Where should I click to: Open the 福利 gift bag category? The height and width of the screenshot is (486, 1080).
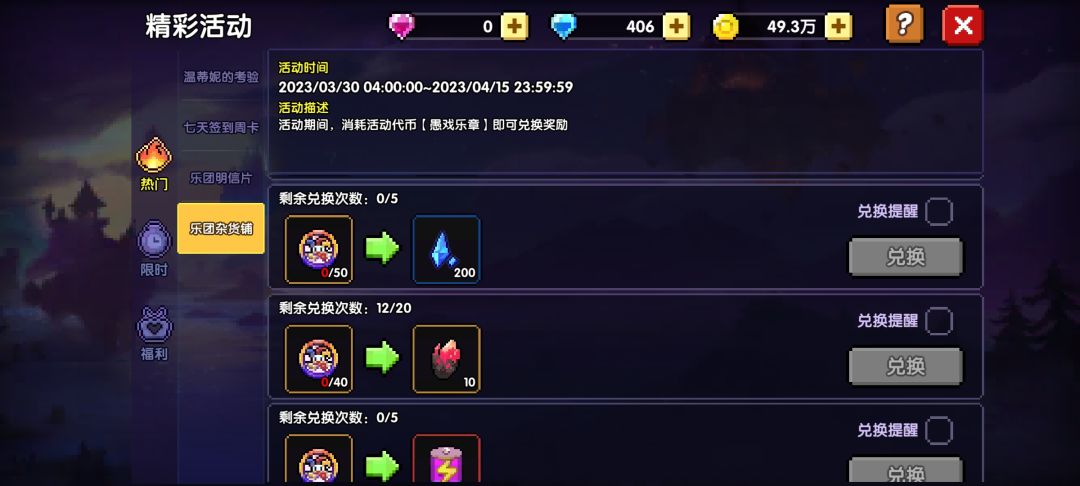coord(154,325)
